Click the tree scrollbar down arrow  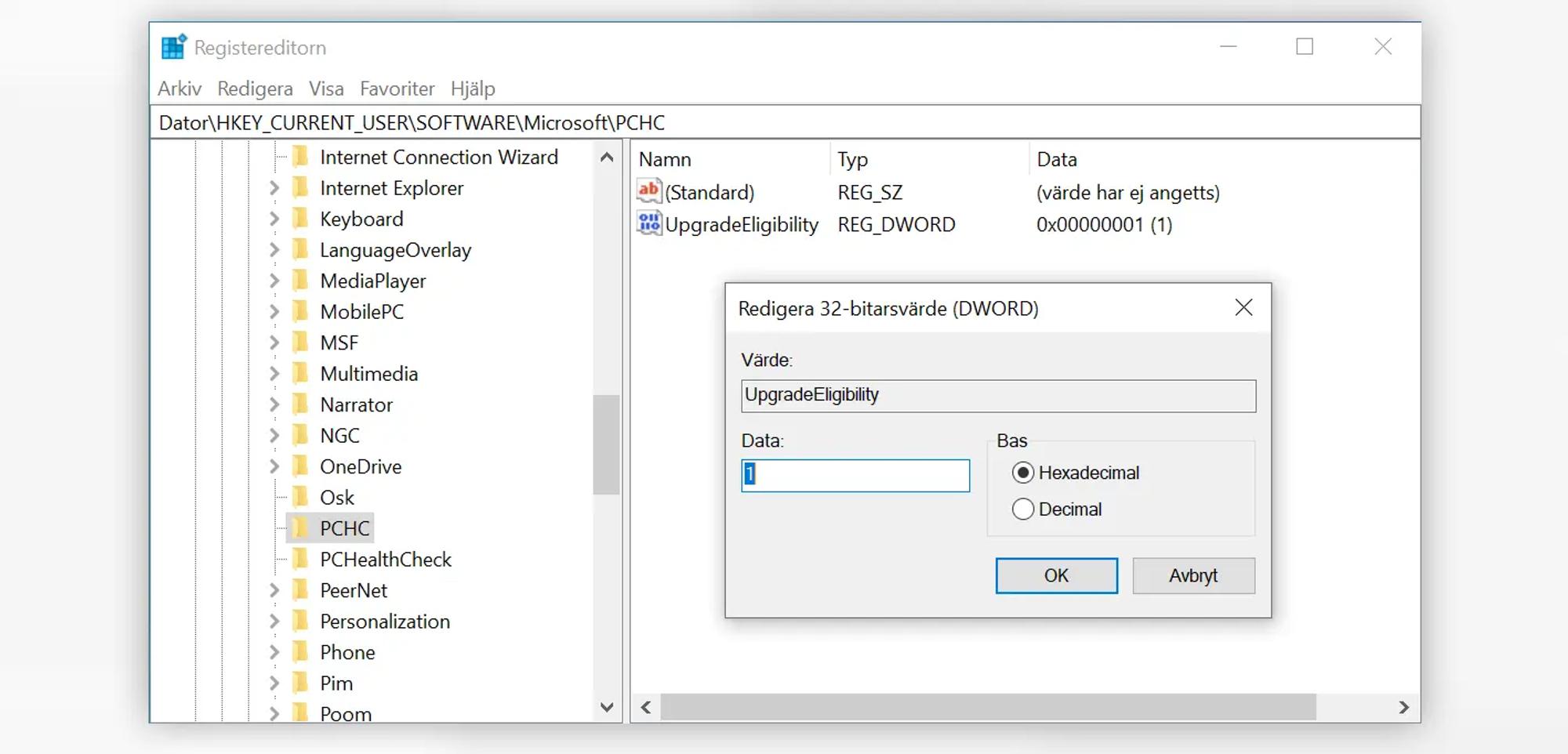click(x=606, y=707)
